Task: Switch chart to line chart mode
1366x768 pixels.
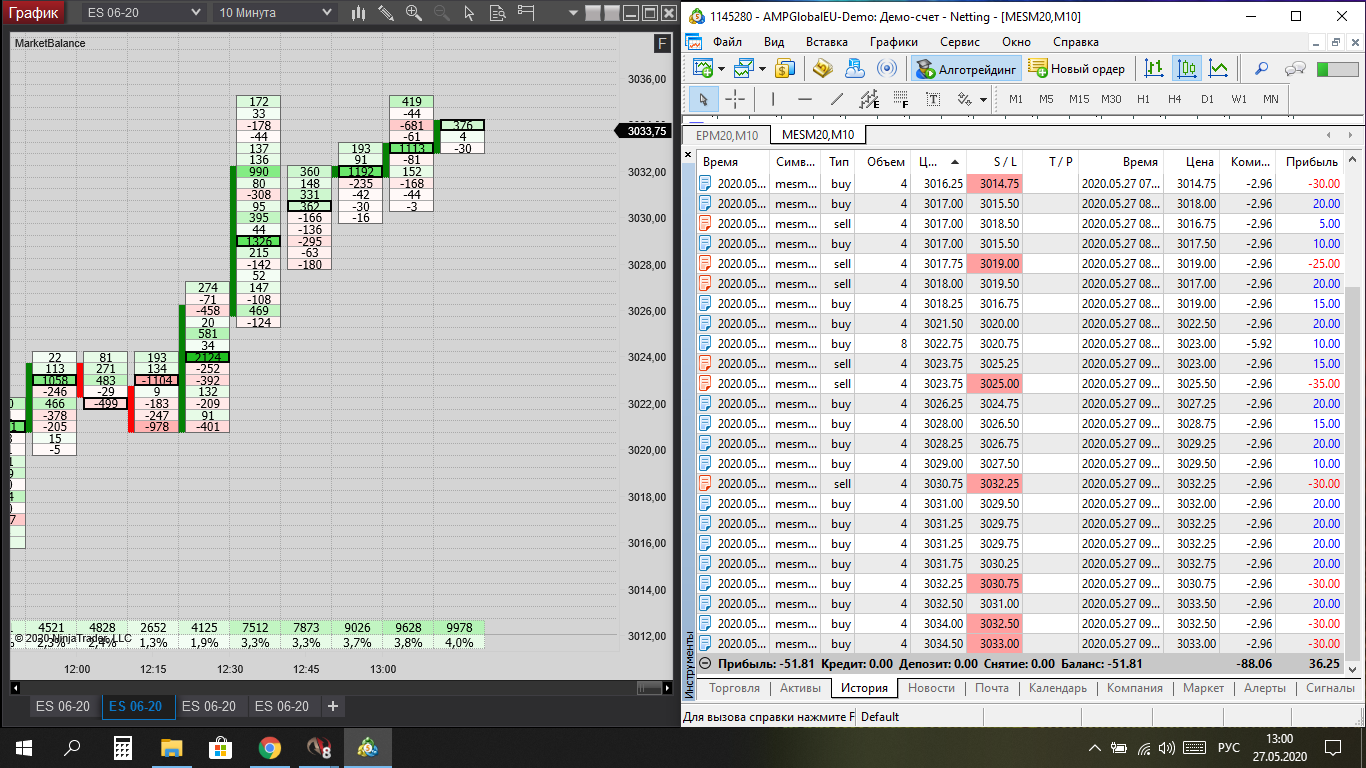Action: [x=1219, y=68]
